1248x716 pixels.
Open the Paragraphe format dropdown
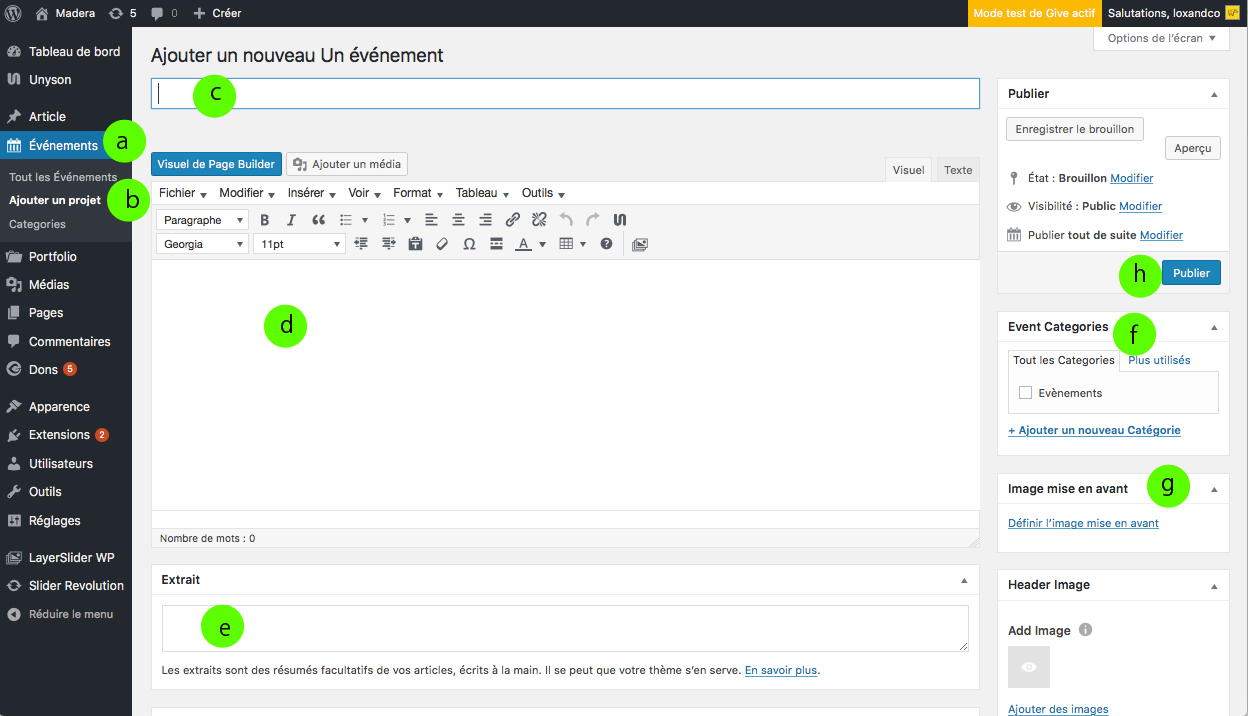point(204,220)
